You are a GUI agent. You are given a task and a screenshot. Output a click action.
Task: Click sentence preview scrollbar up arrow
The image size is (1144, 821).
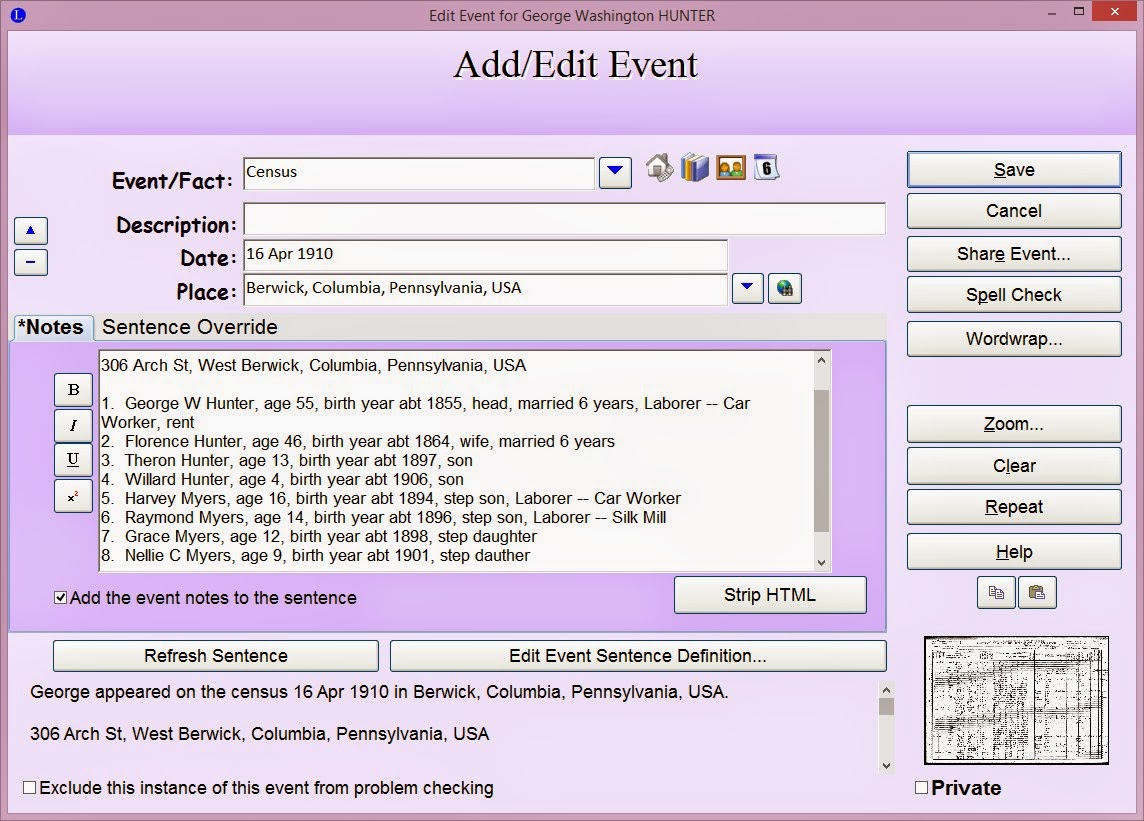click(886, 690)
